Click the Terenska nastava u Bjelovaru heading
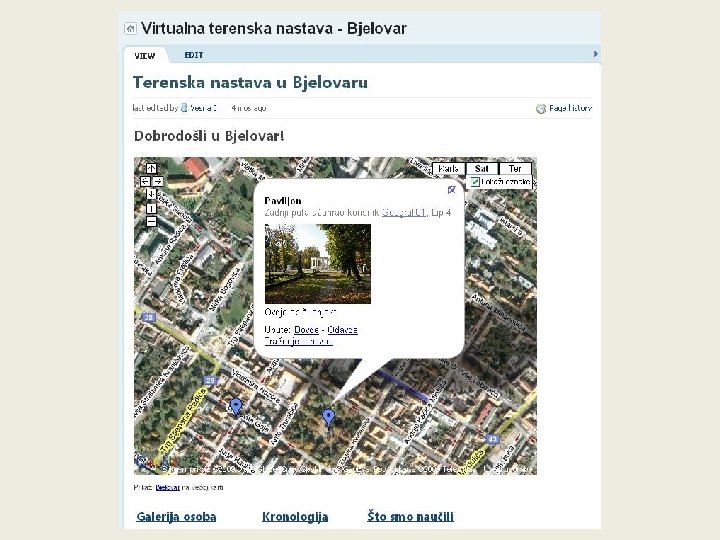 [250, 83]
